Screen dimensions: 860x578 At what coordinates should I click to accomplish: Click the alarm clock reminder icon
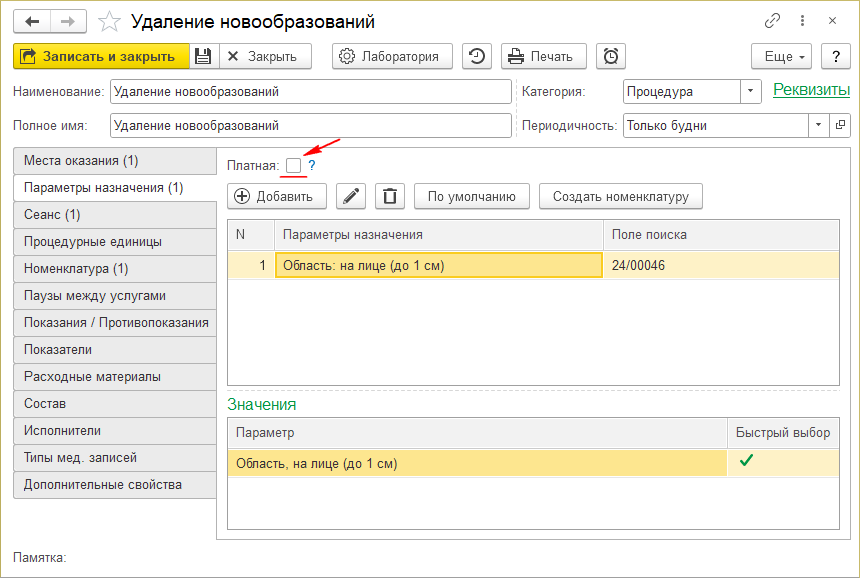611,56
